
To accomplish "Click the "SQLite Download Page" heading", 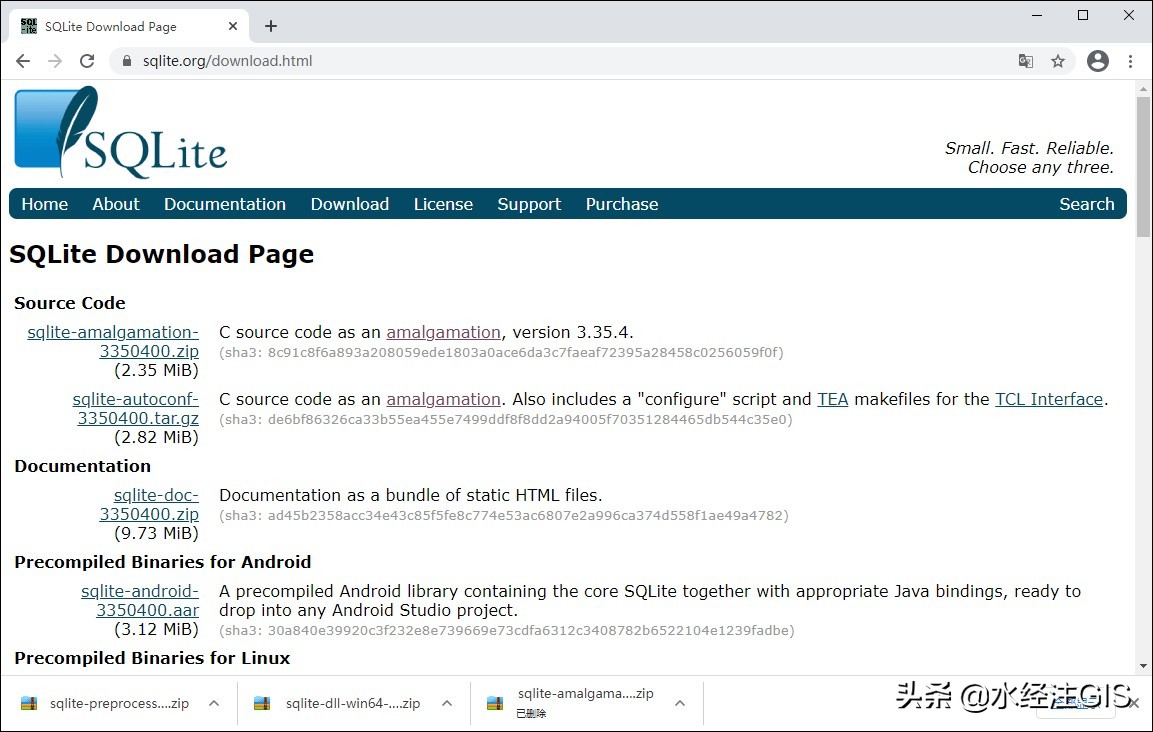I will [162, 255].
